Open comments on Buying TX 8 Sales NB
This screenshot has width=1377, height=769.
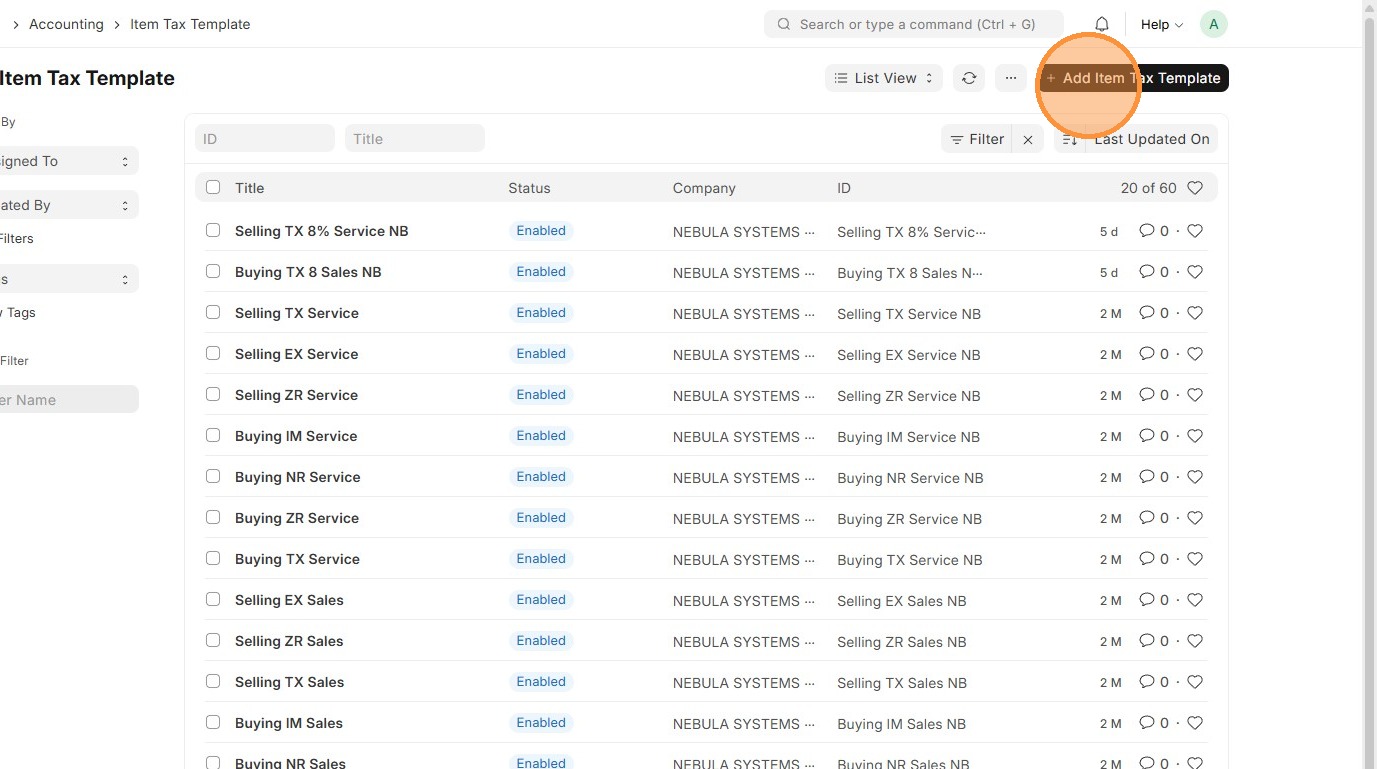click(1147, 272)
